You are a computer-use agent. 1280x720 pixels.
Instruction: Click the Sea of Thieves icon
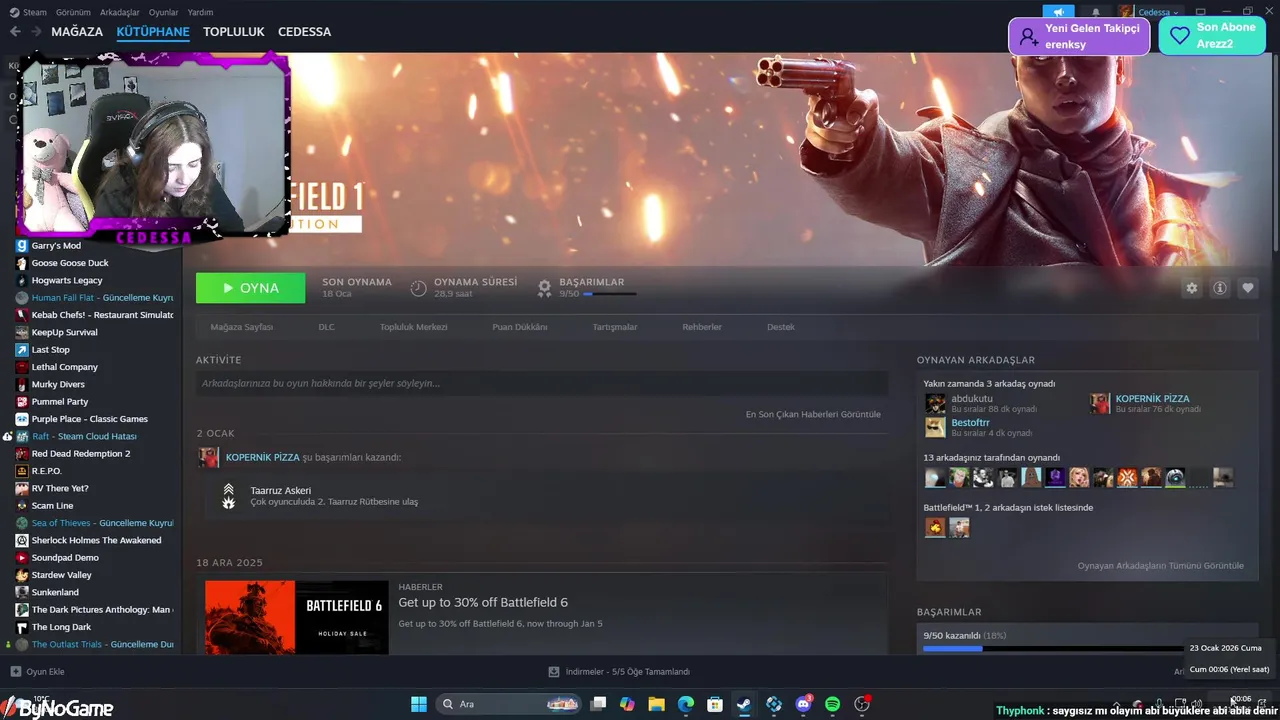click(22, 523)
